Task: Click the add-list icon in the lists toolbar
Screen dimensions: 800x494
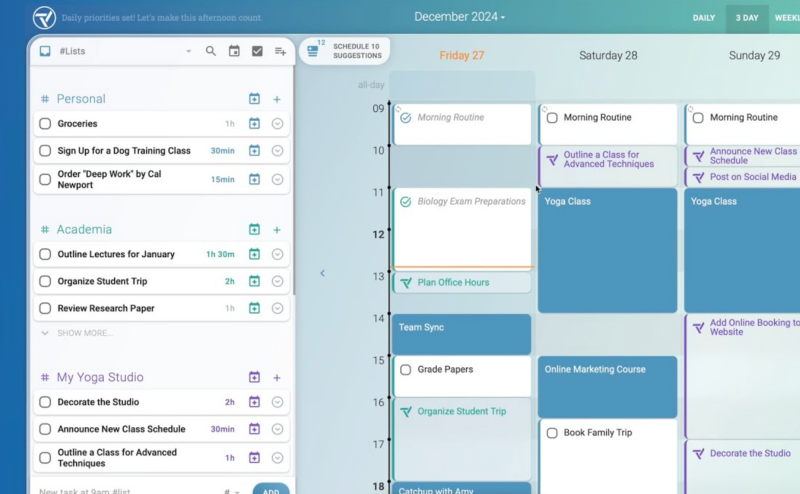Action: click(x=280, y=51)
